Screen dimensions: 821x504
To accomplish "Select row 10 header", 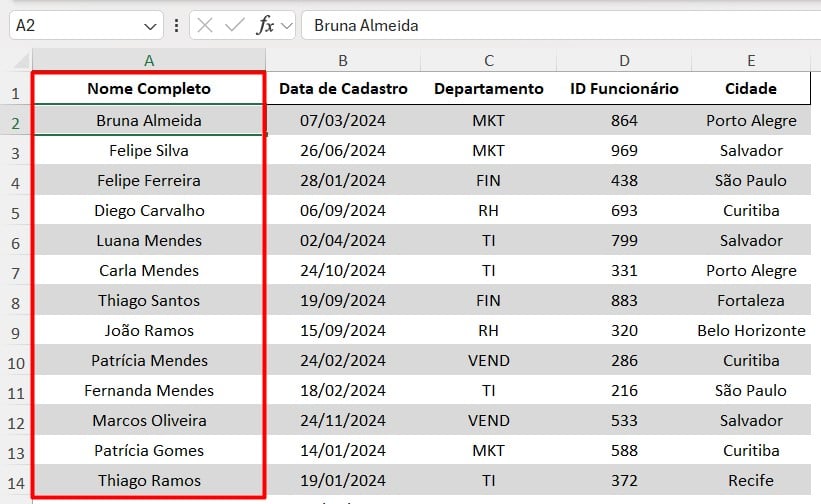I will pos(15,362).
